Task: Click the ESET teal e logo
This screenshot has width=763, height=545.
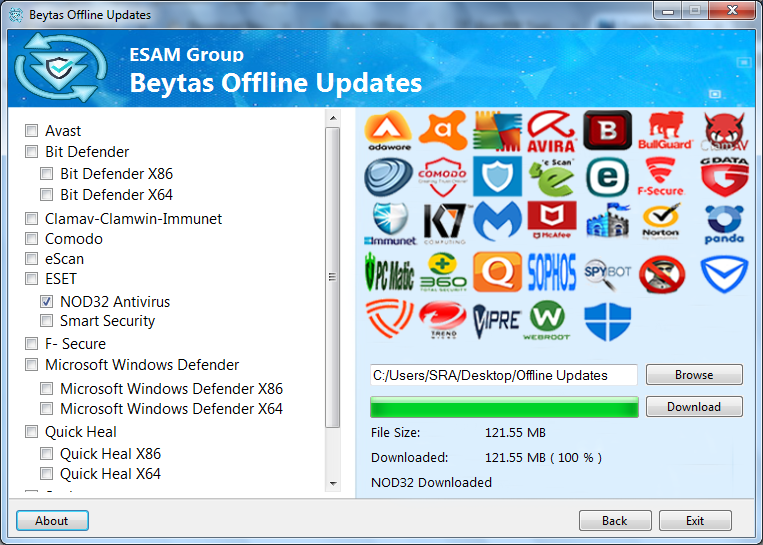Action: 607,177
